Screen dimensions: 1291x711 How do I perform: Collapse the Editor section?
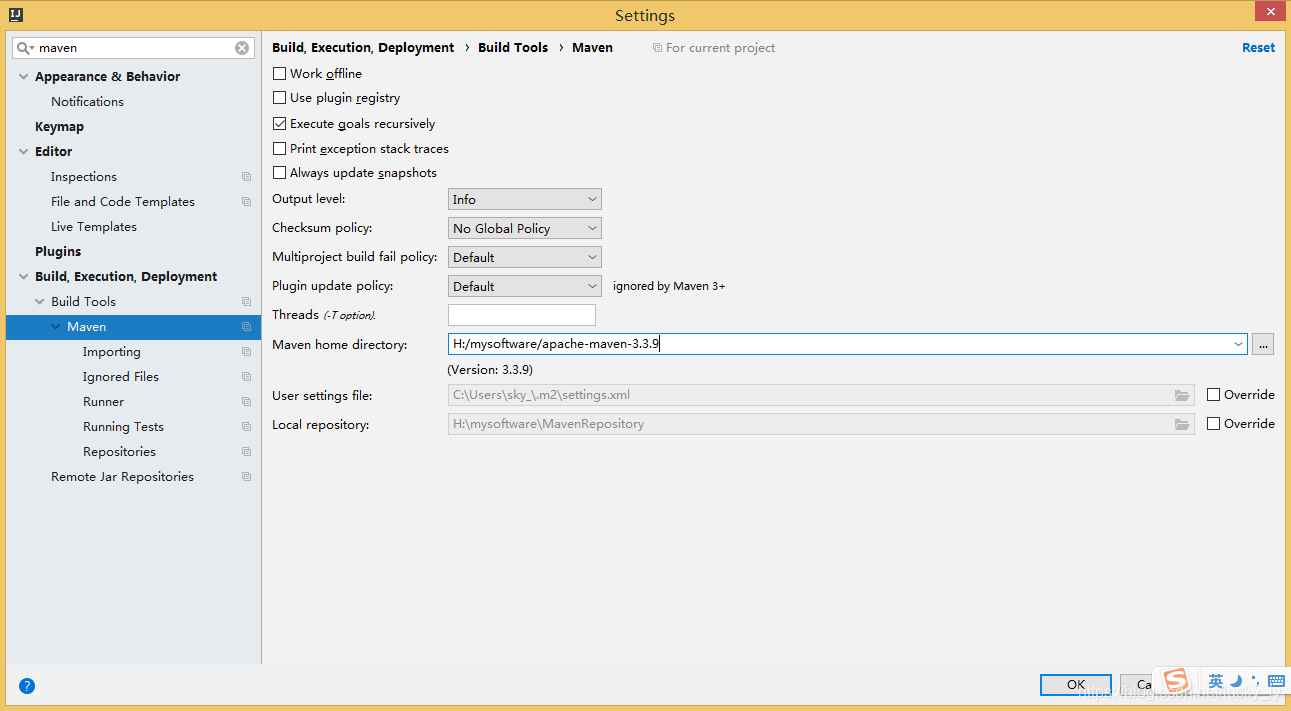[24, 152]
